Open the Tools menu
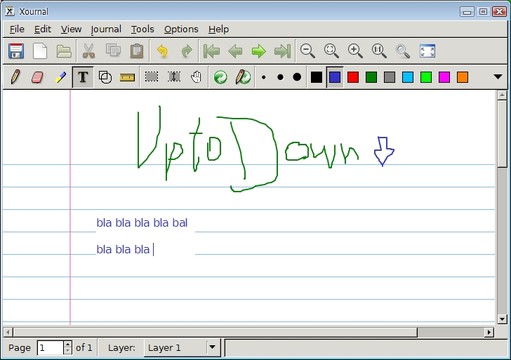The height and width of the screenshot is (360, 511). coord(142,29)
